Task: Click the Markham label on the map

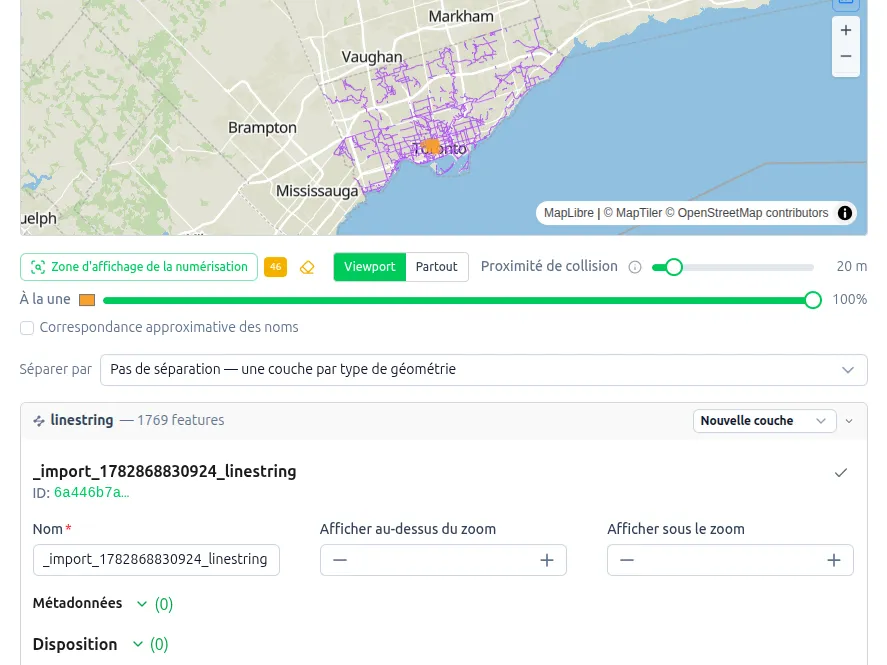Action: click(x=461, y=16)
